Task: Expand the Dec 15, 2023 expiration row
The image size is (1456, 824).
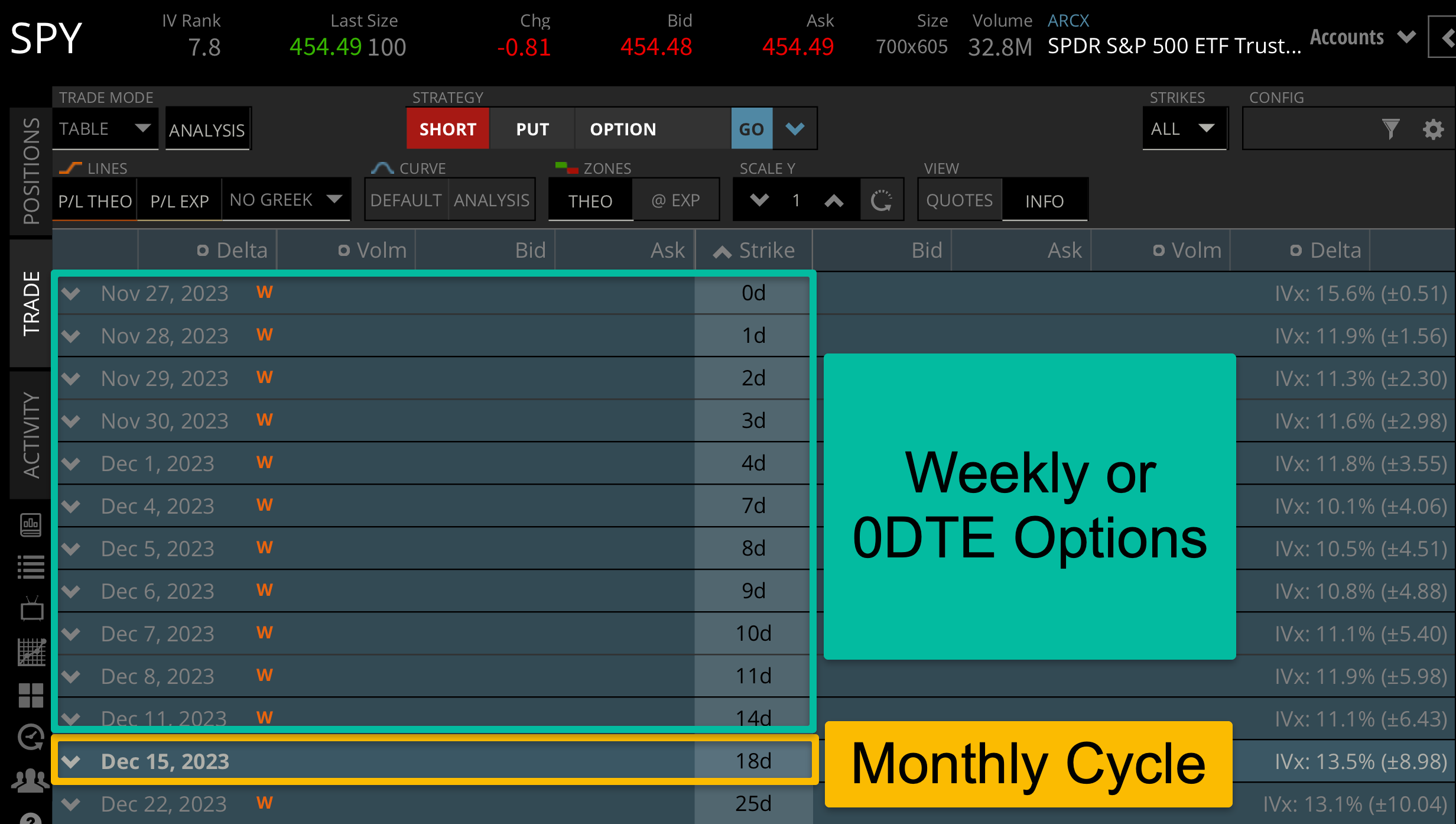Action: (71, 761)
